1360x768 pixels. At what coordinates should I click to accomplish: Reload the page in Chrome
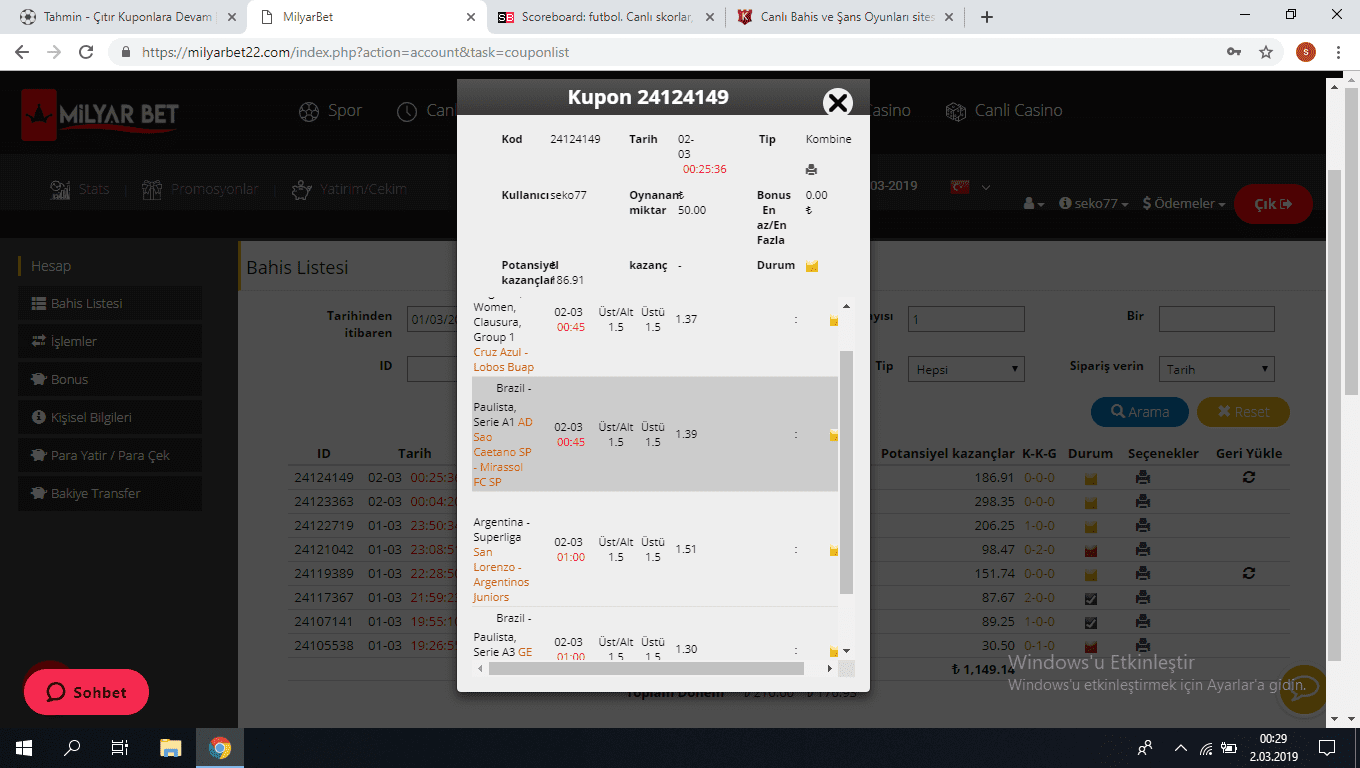coord(86,52)
